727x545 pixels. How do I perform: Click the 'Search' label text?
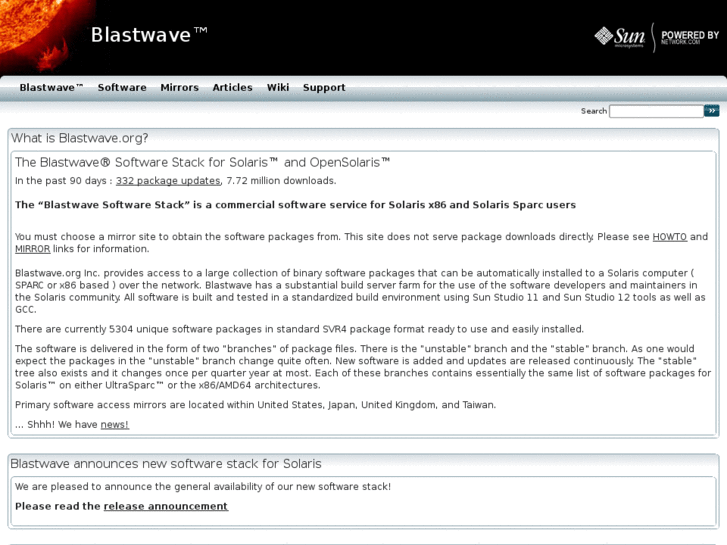[x=593, y=111]
